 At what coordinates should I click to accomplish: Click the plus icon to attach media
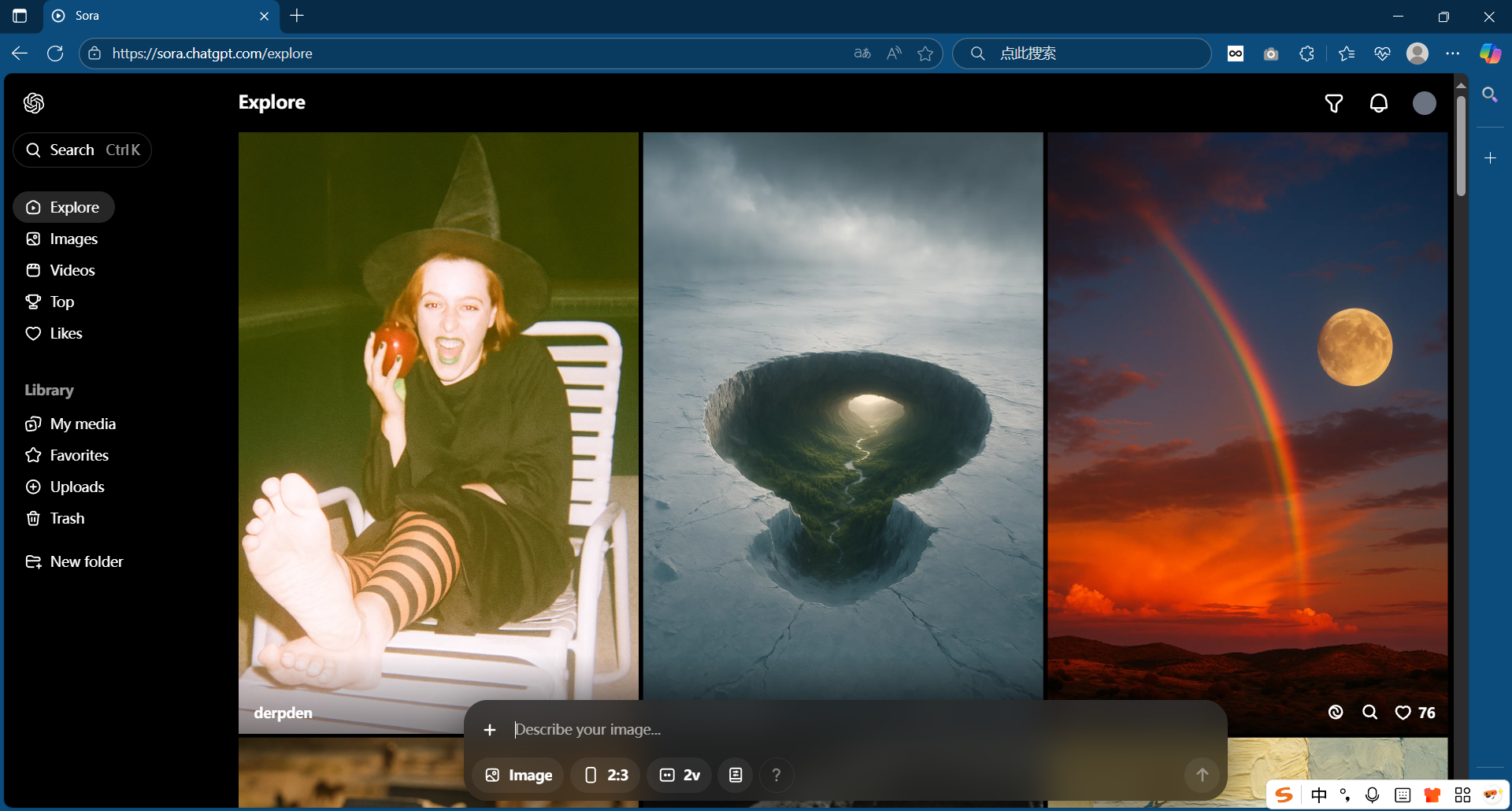490,730
